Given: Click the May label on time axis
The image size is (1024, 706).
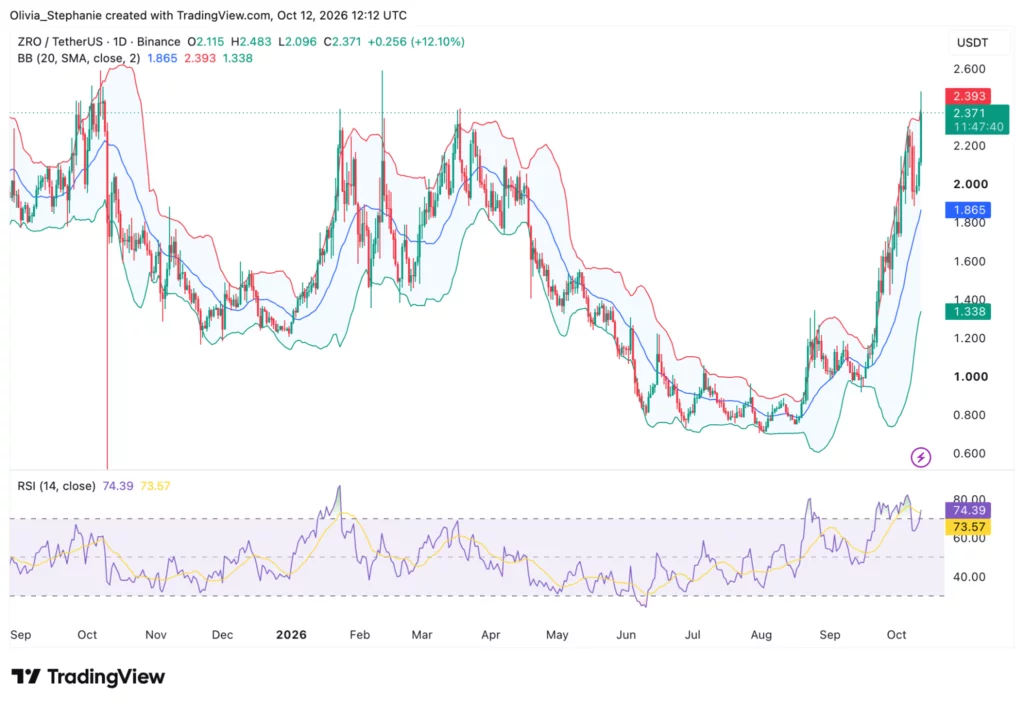Looking at the screenshot, I should point(557,635).
